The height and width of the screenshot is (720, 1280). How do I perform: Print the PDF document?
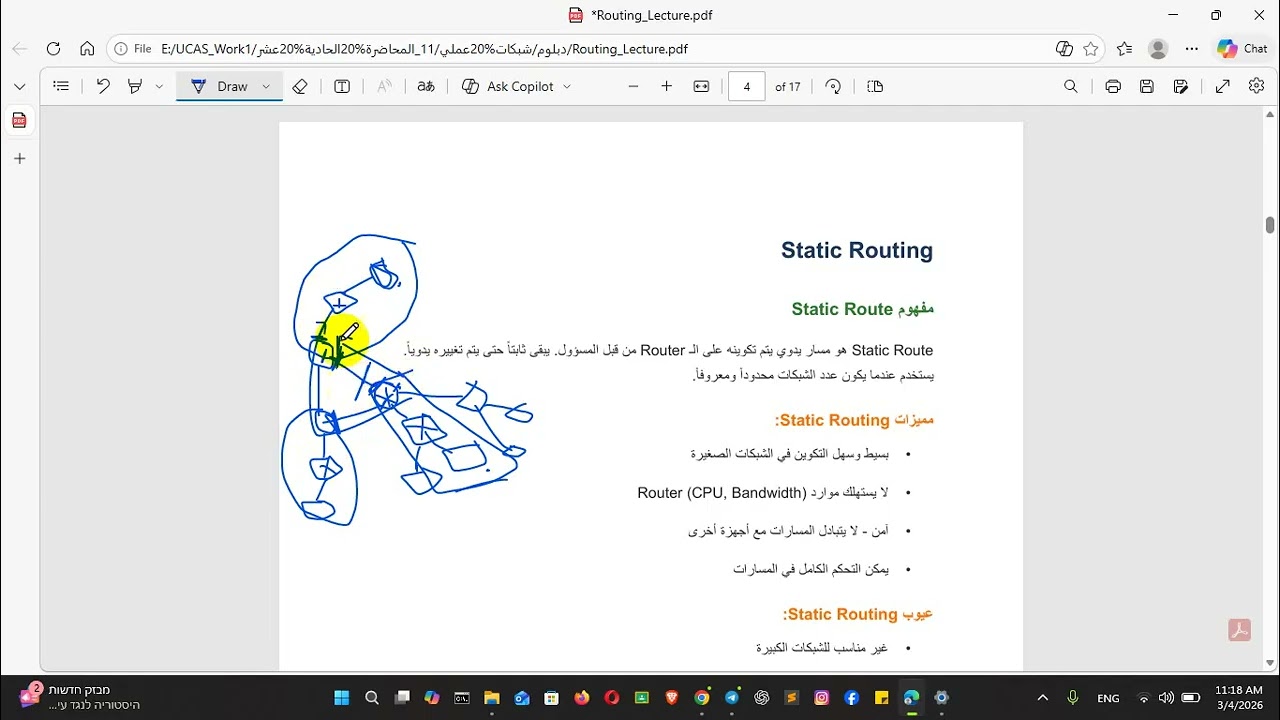pos(1113,87)
